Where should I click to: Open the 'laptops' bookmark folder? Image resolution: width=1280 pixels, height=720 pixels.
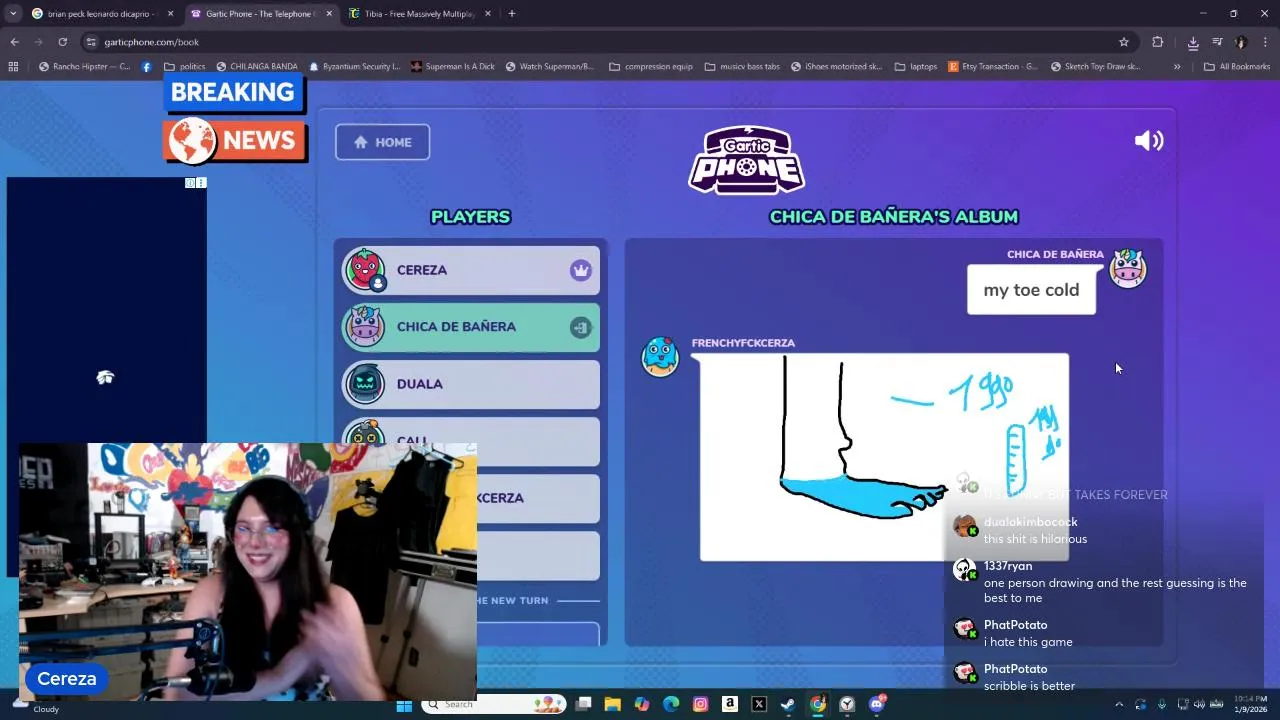tap(915, 67)
